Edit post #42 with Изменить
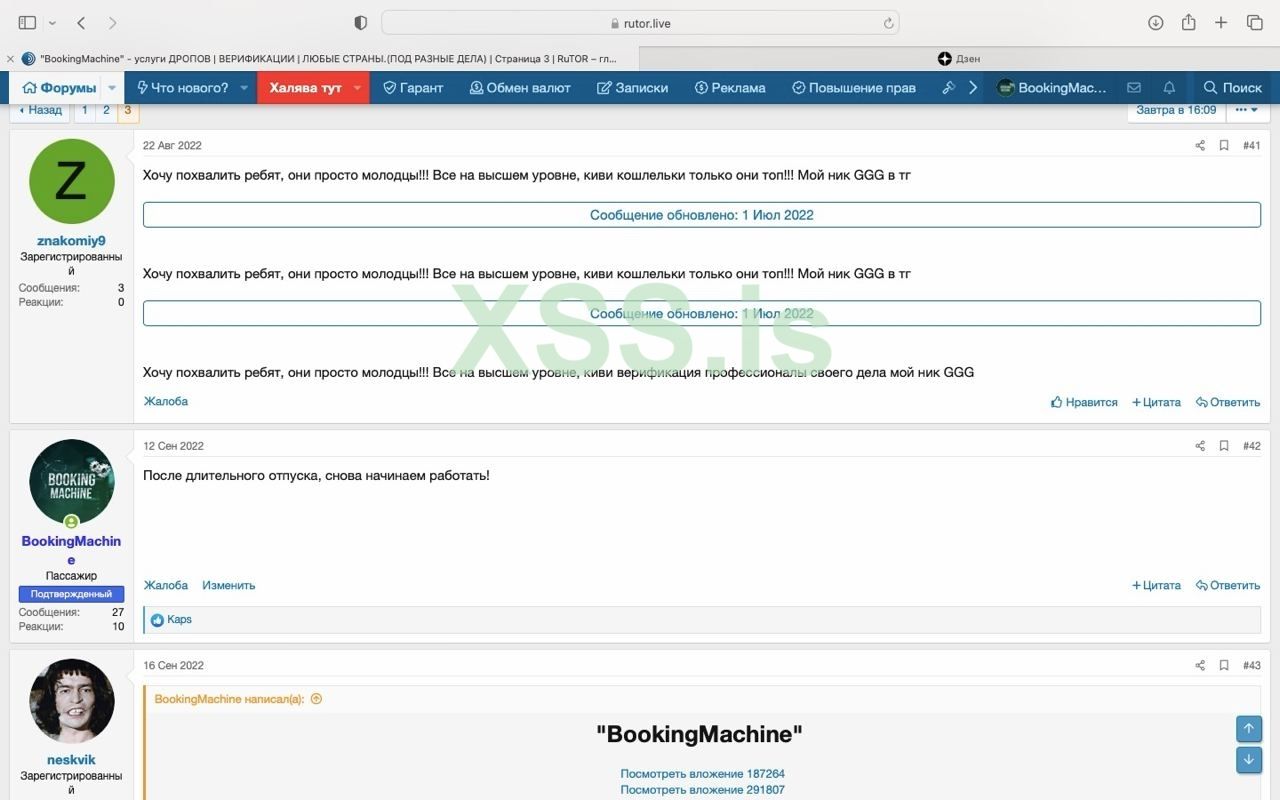 (229, 585)
